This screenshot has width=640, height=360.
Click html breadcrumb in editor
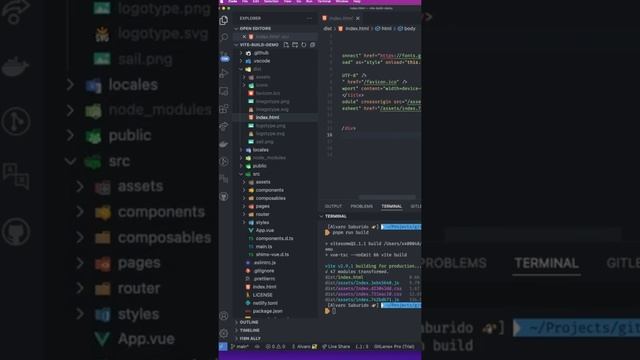click(384, 29)
